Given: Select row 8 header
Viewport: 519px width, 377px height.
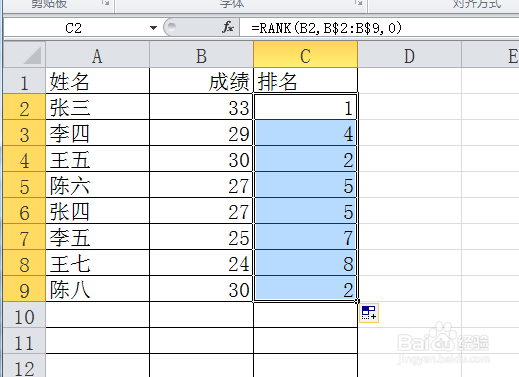Looking at the screenshot, I should coord(24,263).
